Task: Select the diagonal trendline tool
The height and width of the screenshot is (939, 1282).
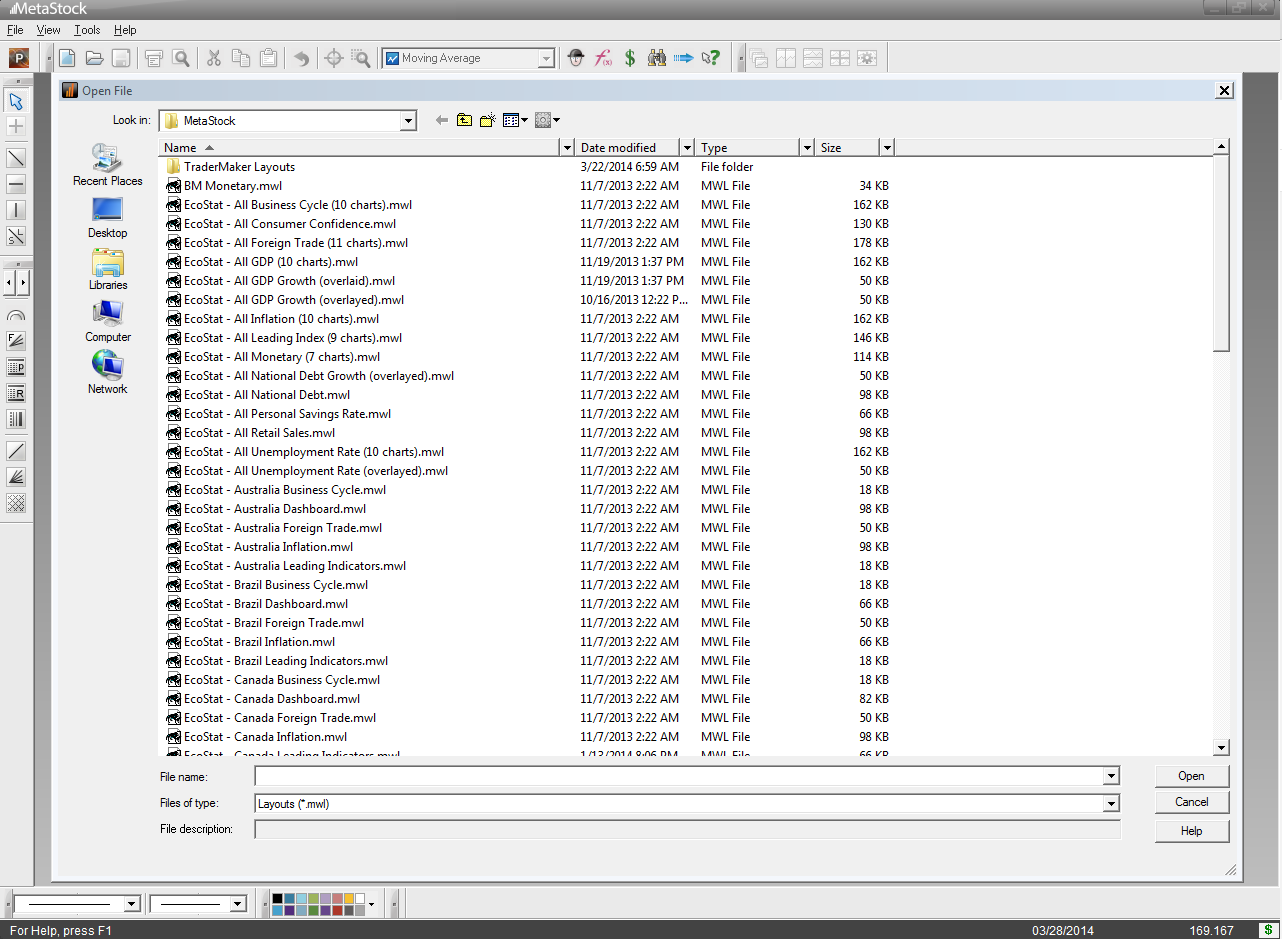Action: click(16, 158)
